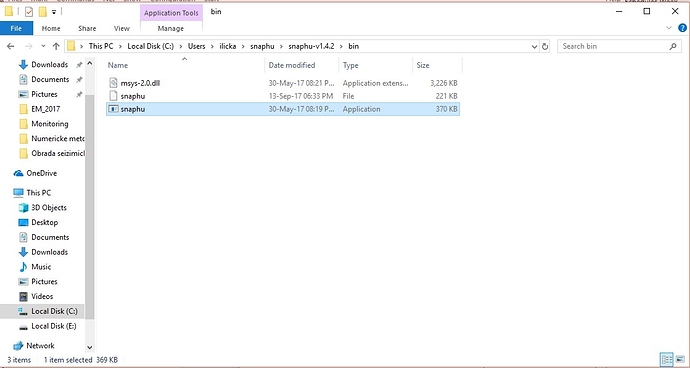Open pinned Downloads in Quick access
The image size is (690, 368).
point(49,65)
